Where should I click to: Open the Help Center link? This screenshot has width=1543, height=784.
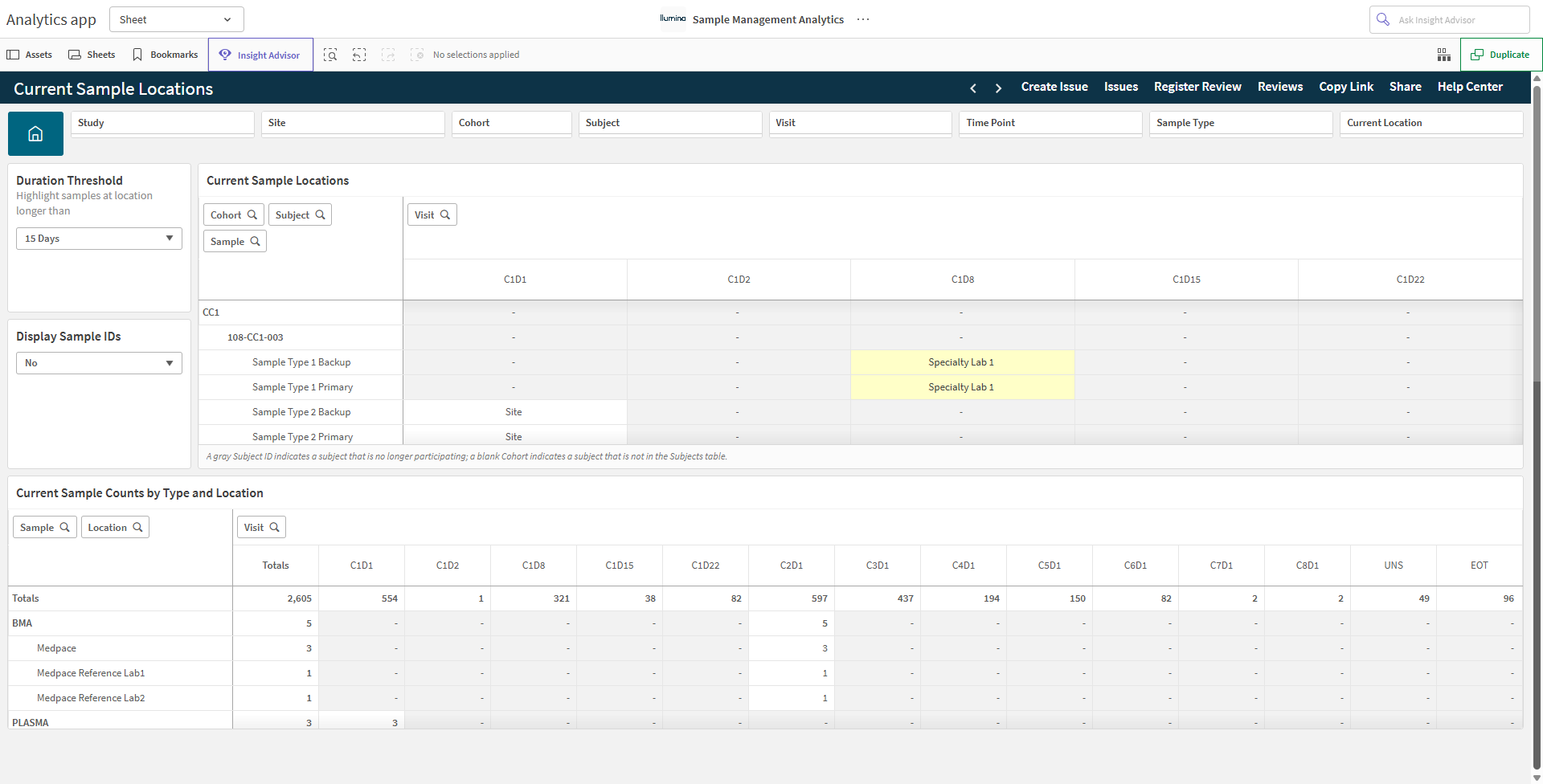1470,87
